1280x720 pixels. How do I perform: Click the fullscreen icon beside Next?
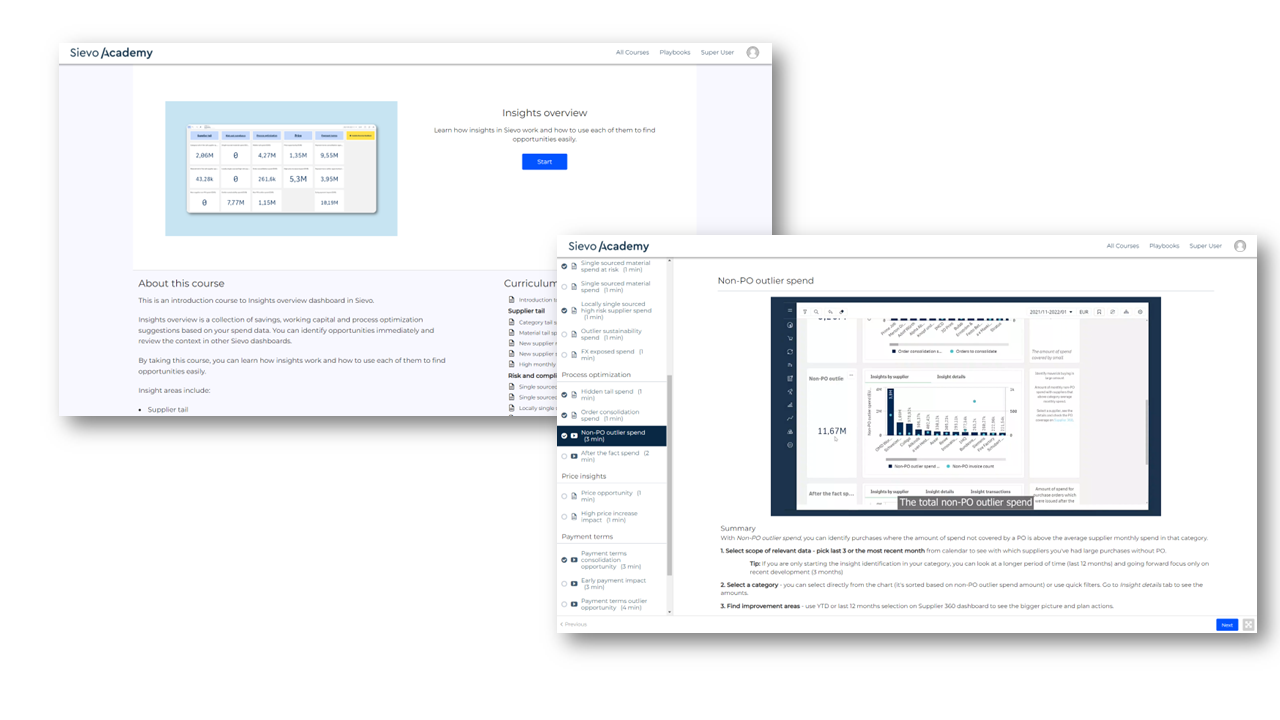(x=1248, y=625)
